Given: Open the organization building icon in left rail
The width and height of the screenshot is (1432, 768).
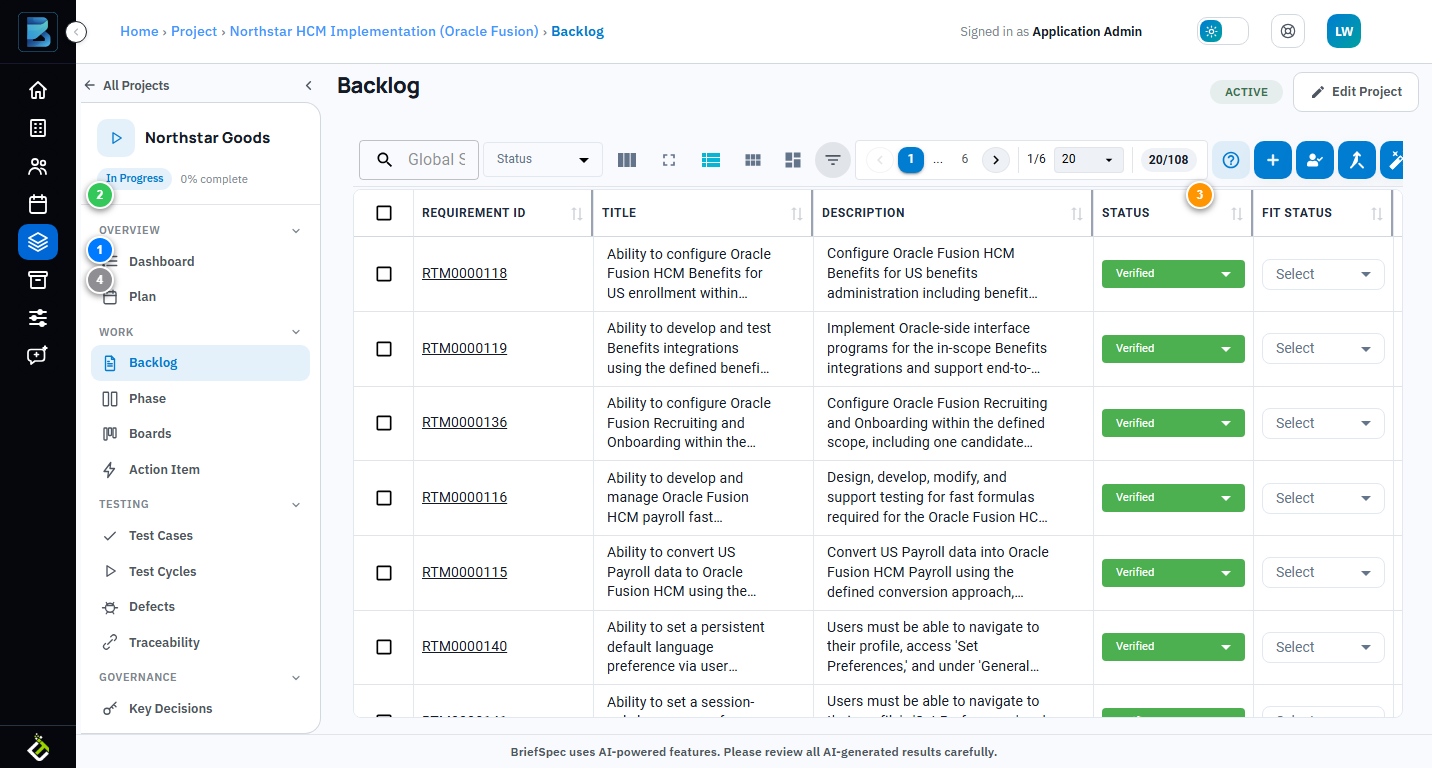Looking at the screenshot, I should point(38,128).
